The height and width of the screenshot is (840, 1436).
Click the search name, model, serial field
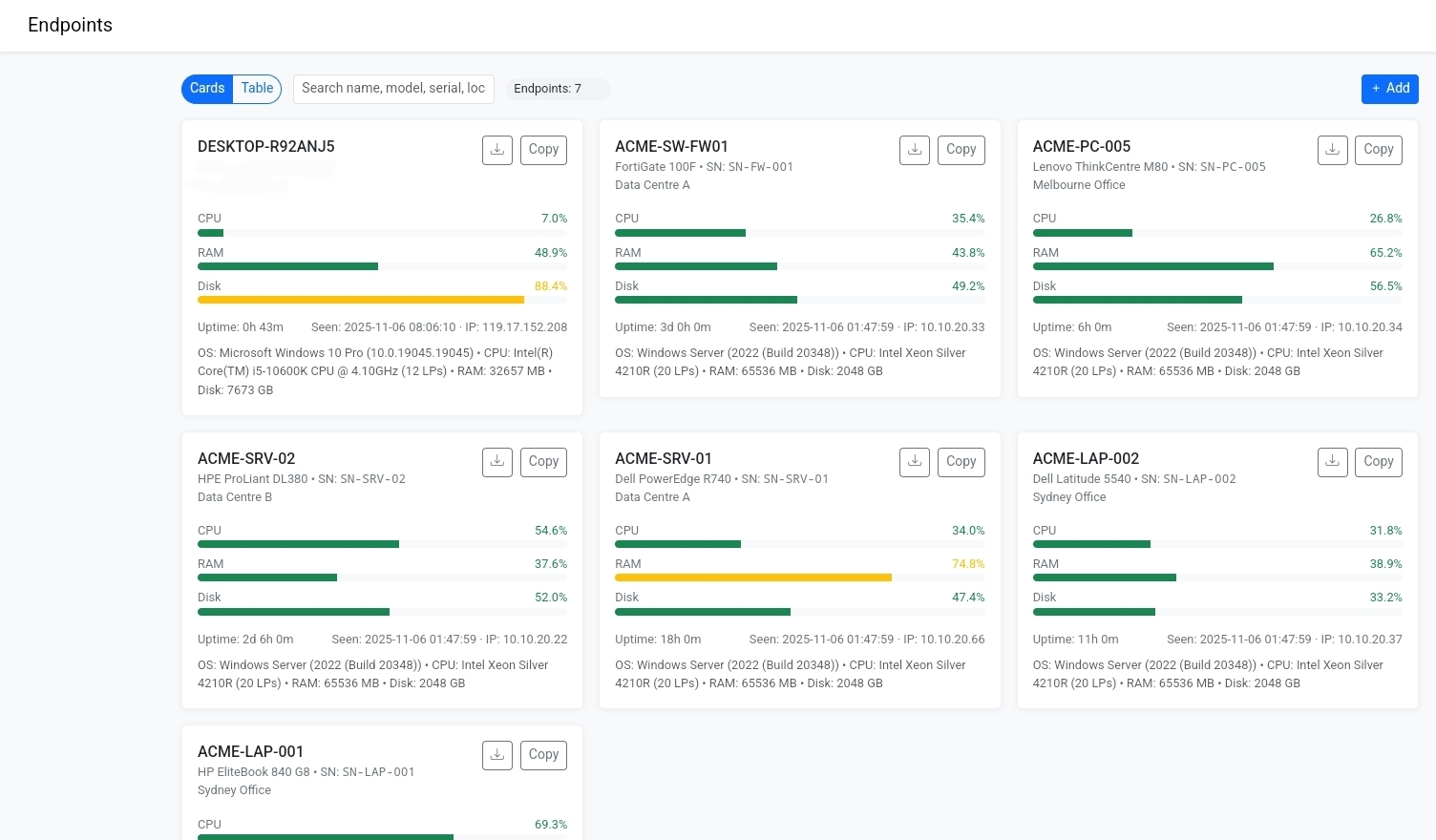pyautogui.click(x=393, y=88)
